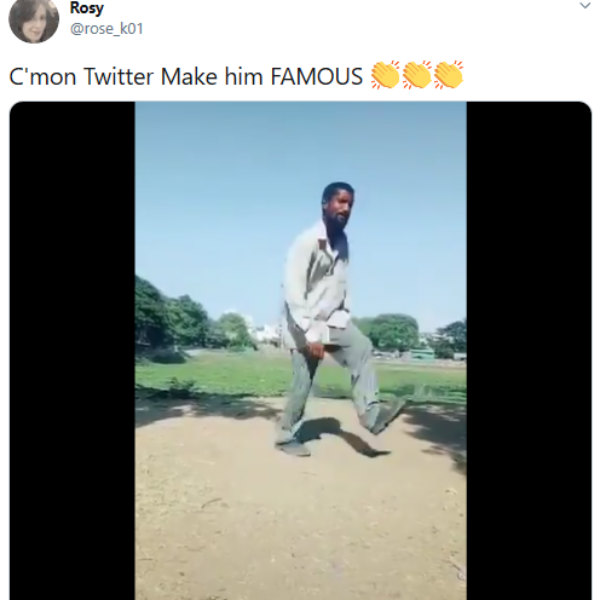Click the word FAMOUS in the tweet
This screenshot has height=600, width=600.
317,77
